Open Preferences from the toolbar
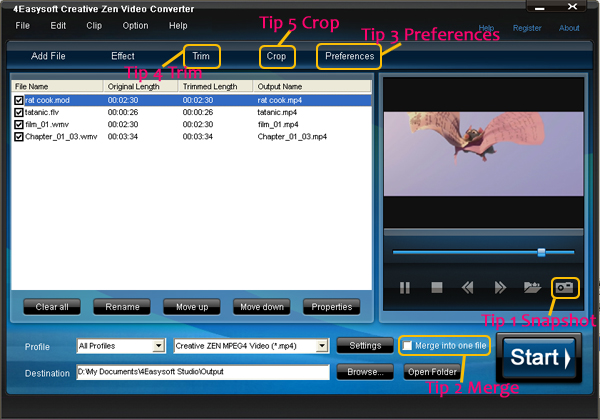Image resolution: width=600 pixels, height=420 pixels. 350,56
